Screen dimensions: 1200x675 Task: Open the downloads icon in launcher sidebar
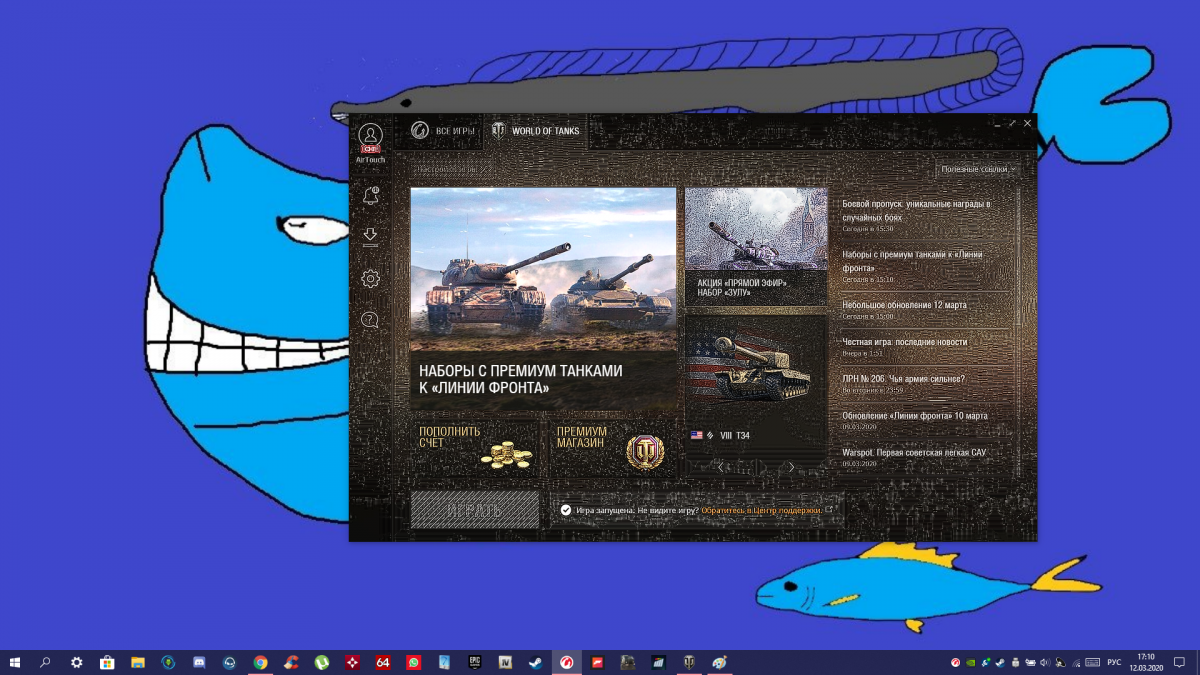pyautogui.click(x=370, y=237)
